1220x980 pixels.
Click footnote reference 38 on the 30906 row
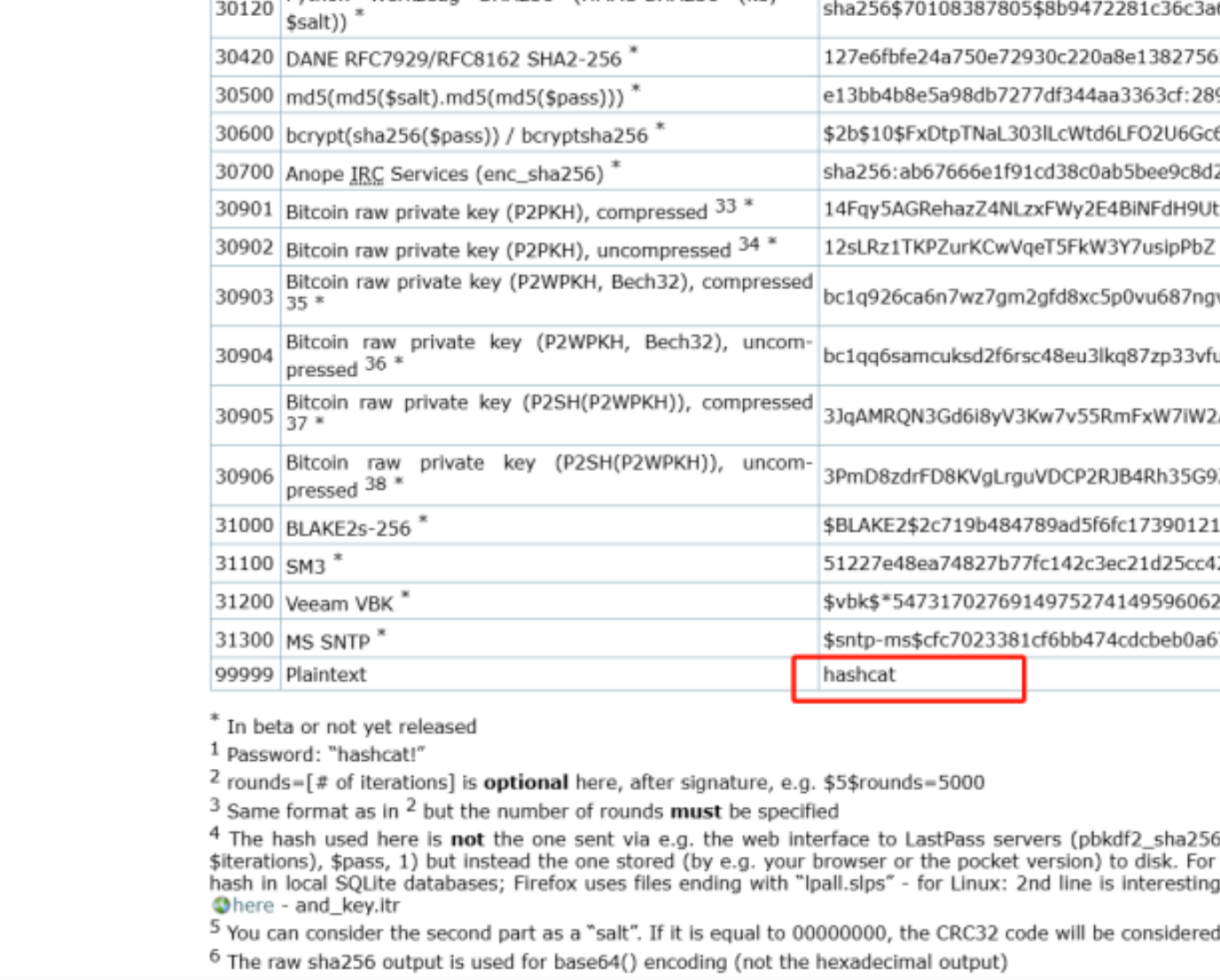click(375, 484)
